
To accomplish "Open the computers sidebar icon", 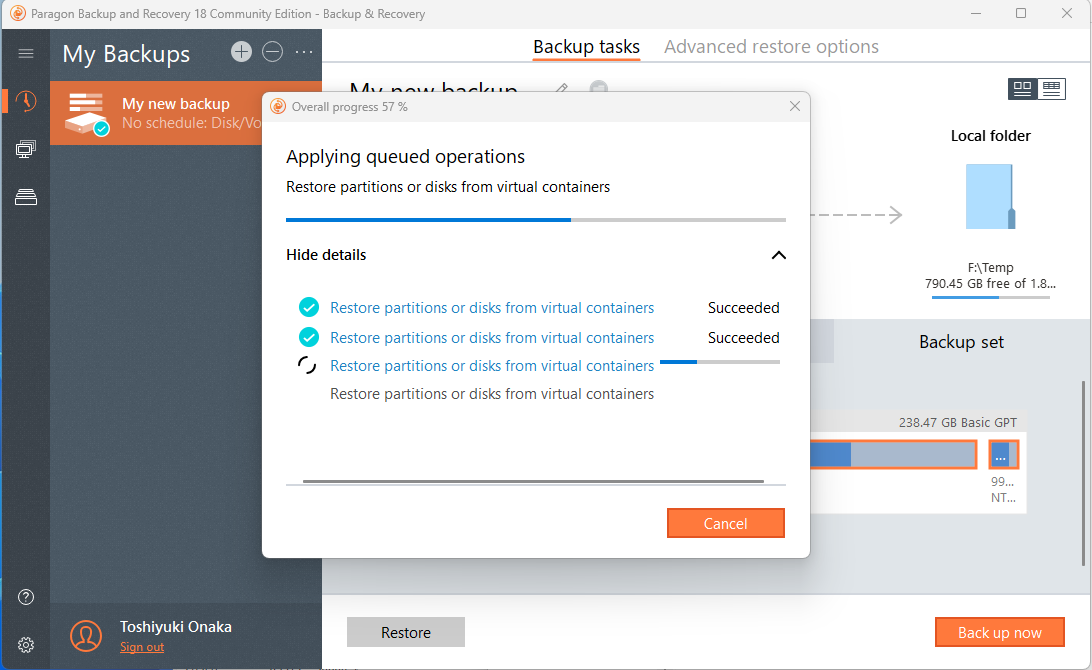I will 26,149.
